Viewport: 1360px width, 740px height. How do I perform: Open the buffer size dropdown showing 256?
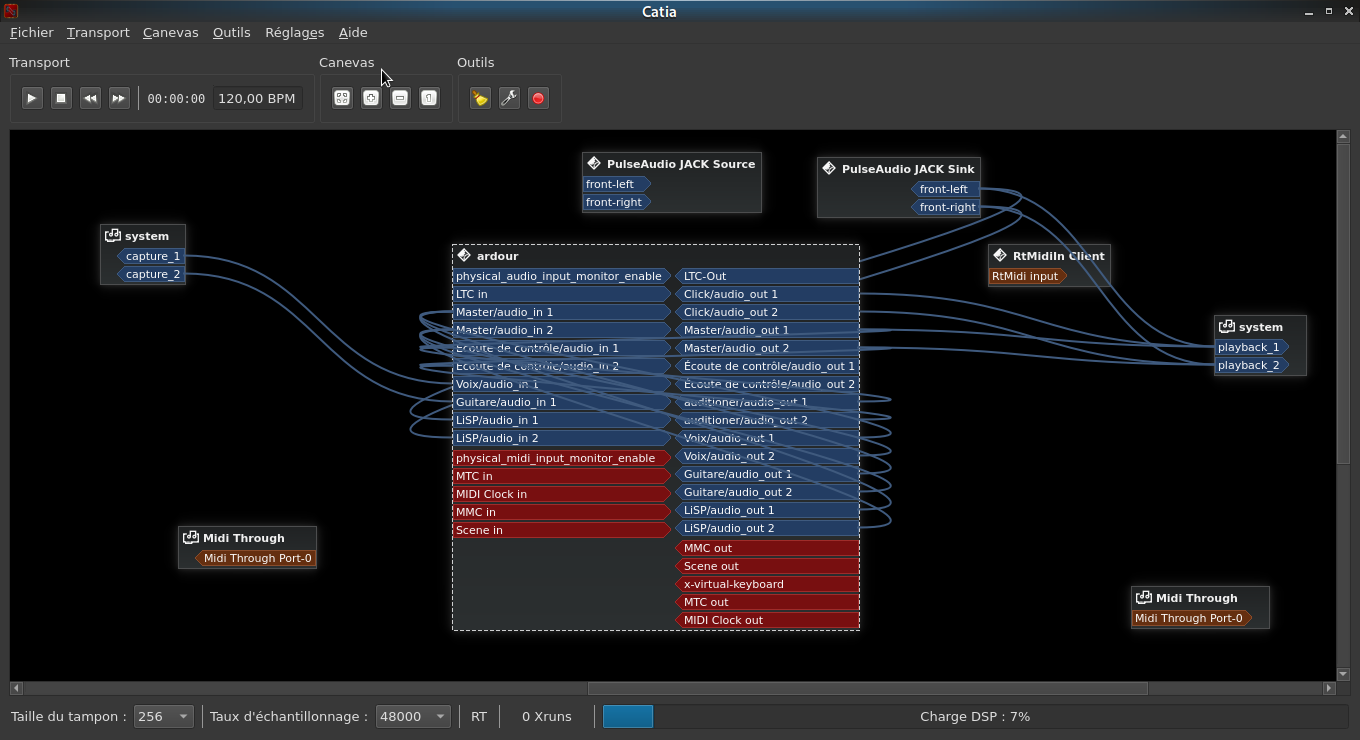pyautogui.click(x=164, y=716)
